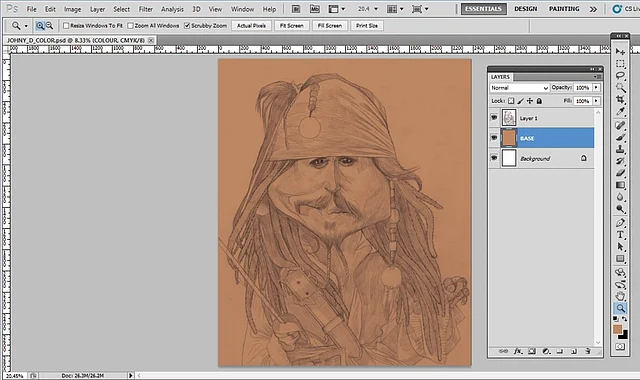640x380 pixels.
Task: Add a layer mask
Action: tap(532, 351)
